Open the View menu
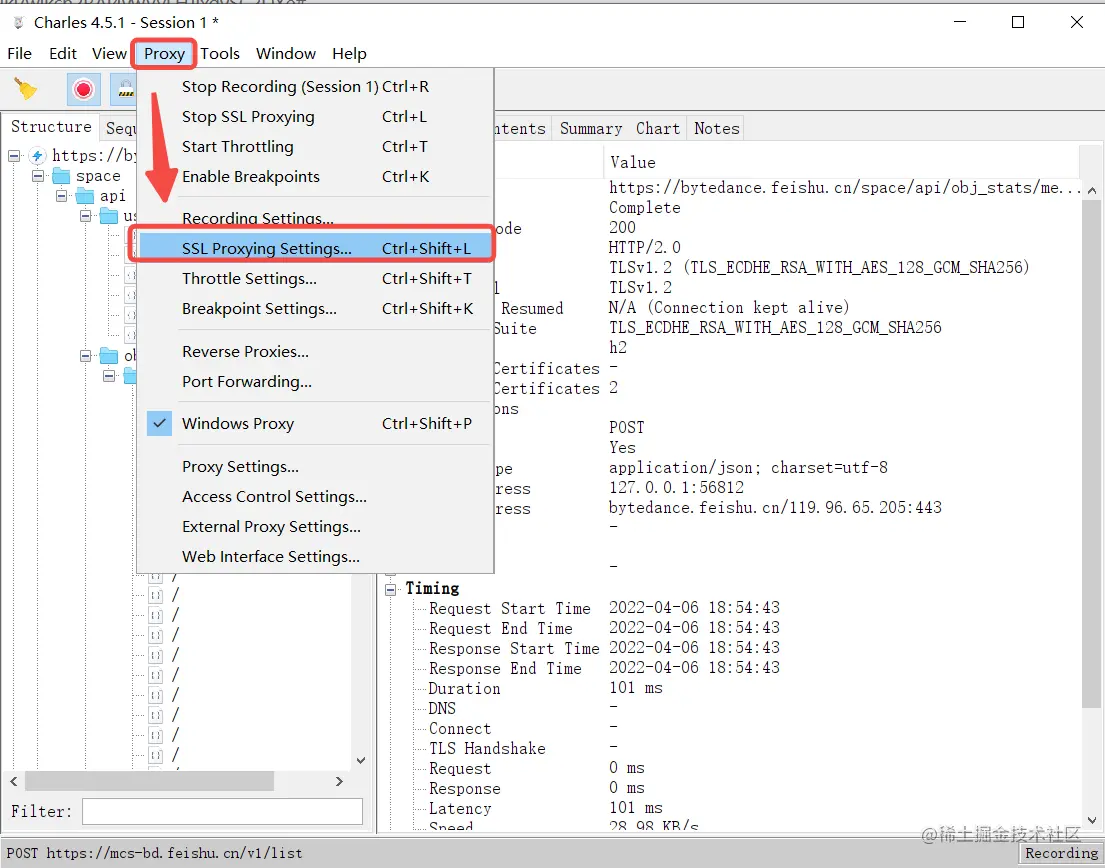Screen dimensions: 1105x868 (x=109, y=54)
